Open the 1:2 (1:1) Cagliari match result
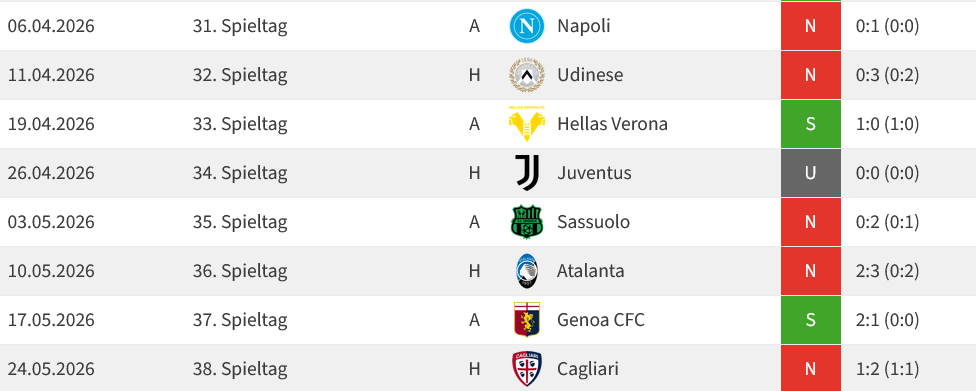 [x=888, y=369]
